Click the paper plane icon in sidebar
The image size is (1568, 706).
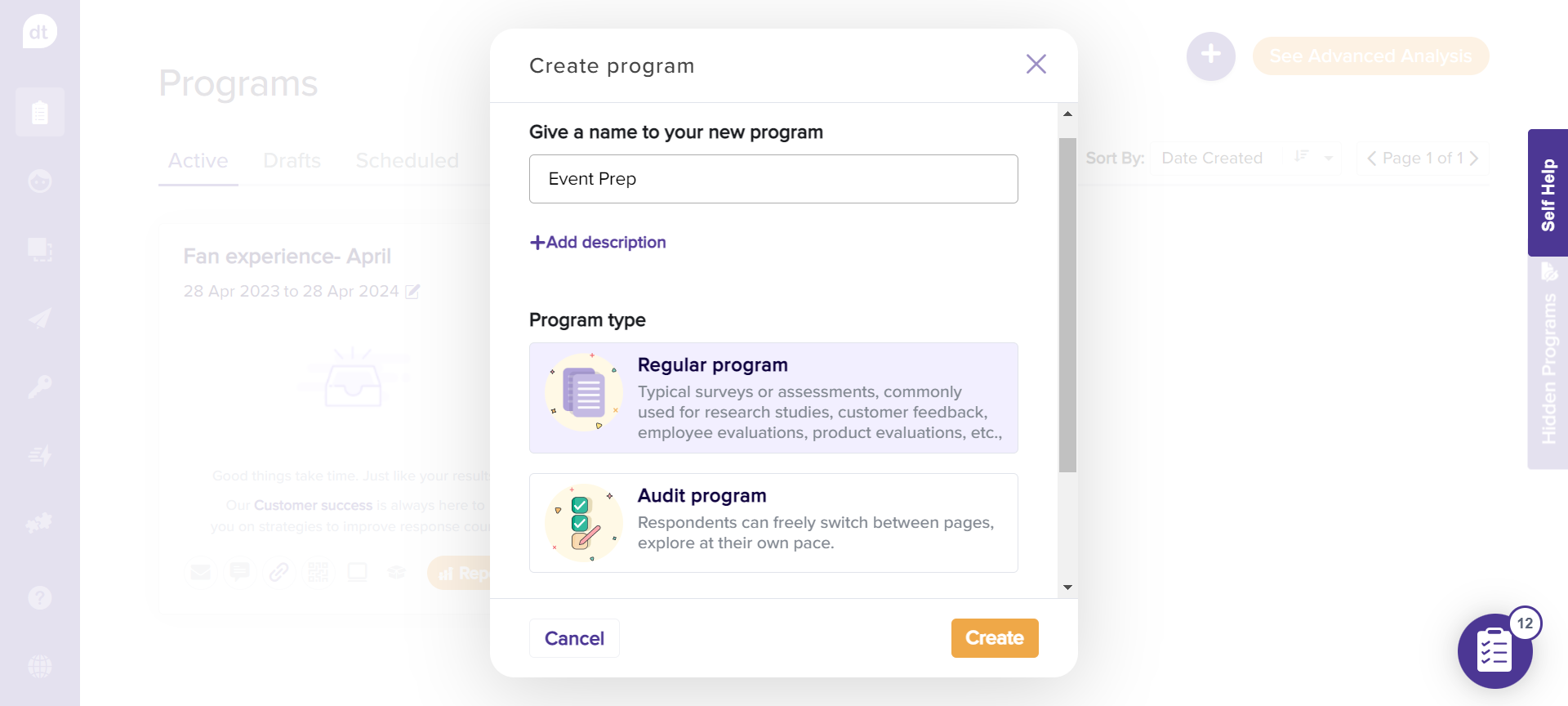(39, 318)
